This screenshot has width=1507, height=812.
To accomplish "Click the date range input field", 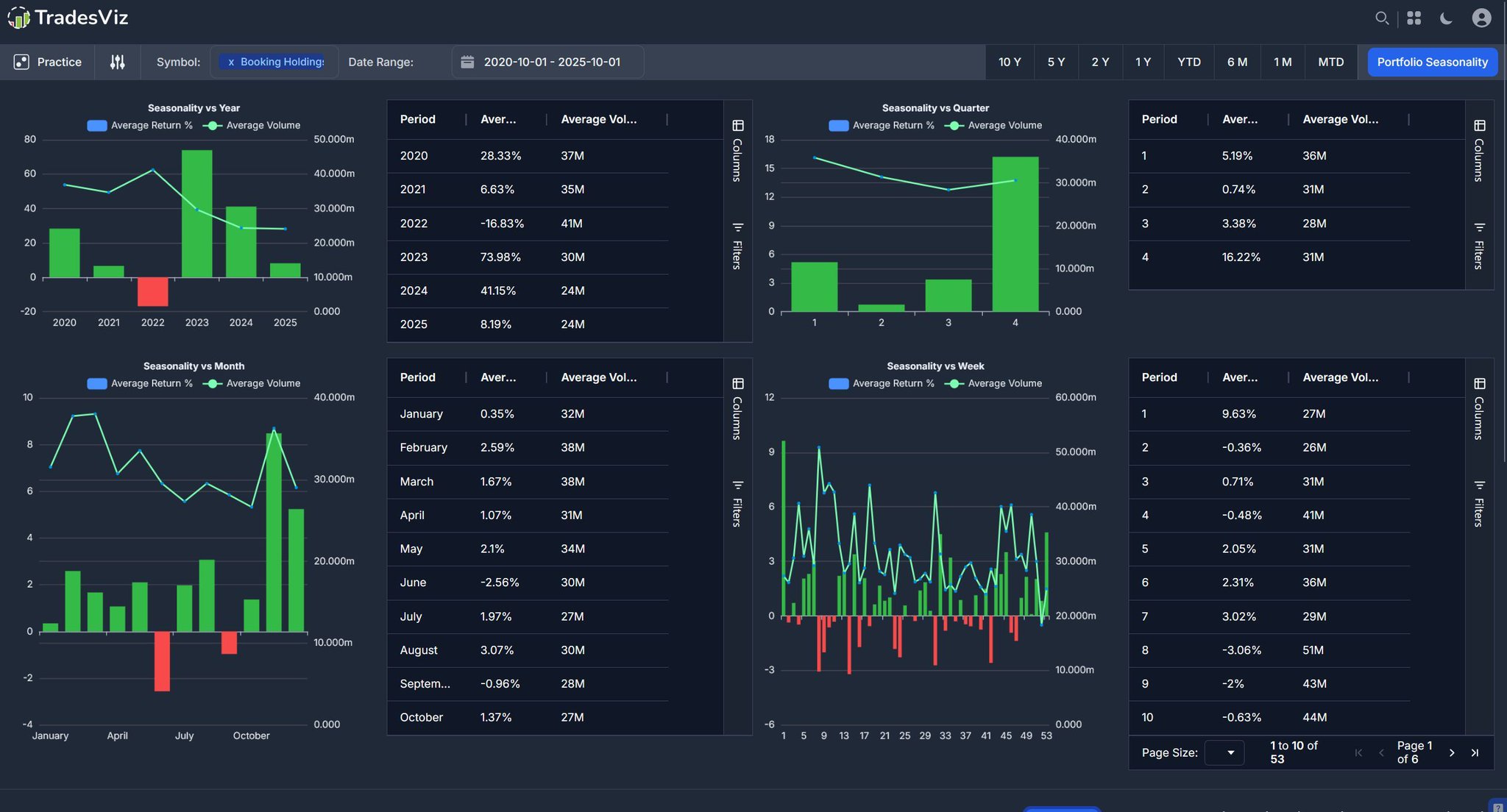I will click(552, 62).
